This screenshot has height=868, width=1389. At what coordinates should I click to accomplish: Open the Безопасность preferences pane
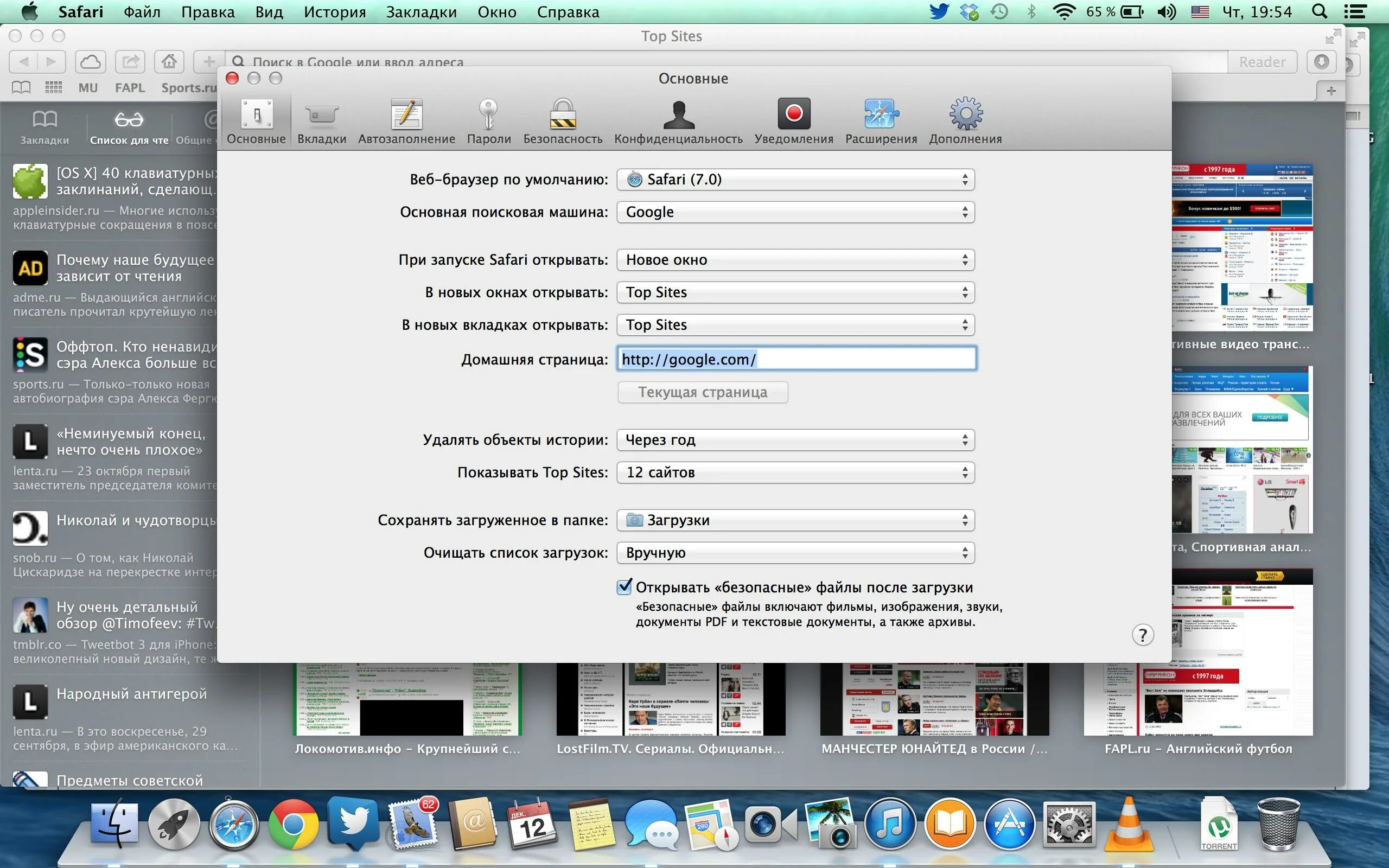563,122
